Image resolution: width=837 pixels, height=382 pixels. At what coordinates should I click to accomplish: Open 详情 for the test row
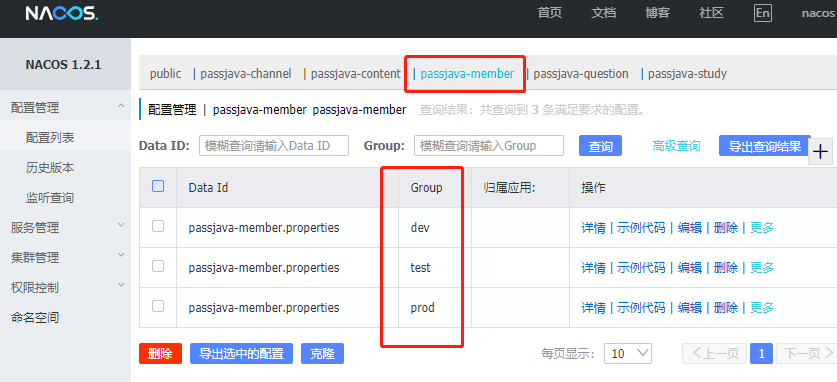tap(593, 267)
